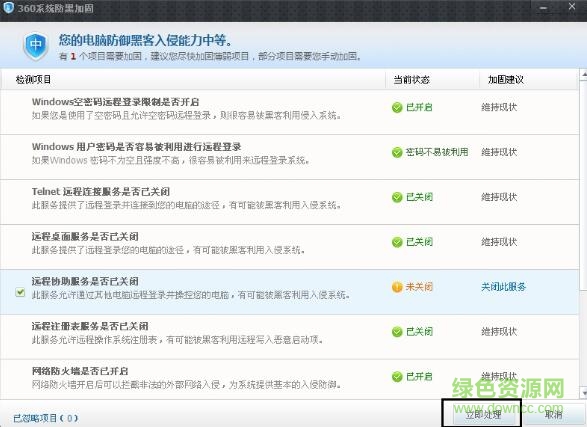Click 维持现状 in the 远程注册表服务 row
Viewport: 587px width, 427px height.
[499, 332]
